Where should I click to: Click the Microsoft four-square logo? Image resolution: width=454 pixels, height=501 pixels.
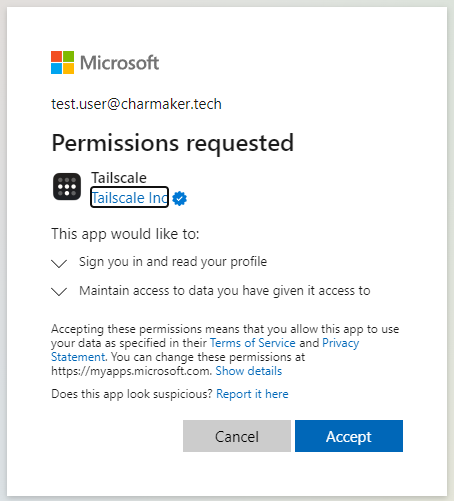tap(62, 62)
